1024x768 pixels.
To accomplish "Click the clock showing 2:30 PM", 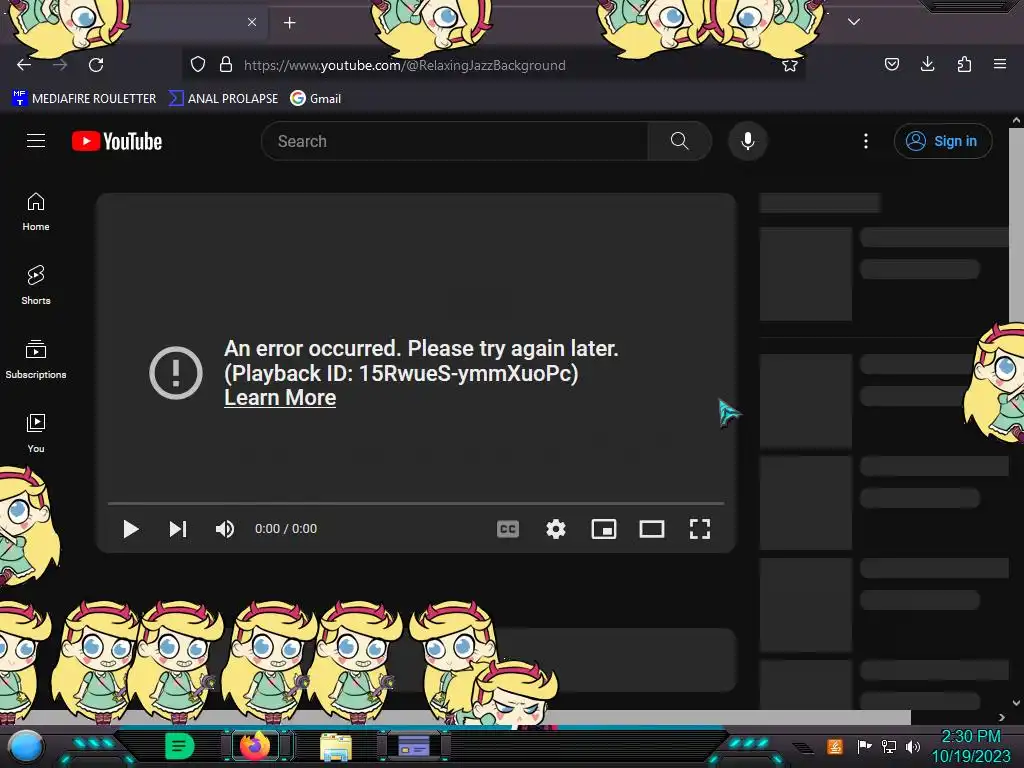I will pos(970,737).
